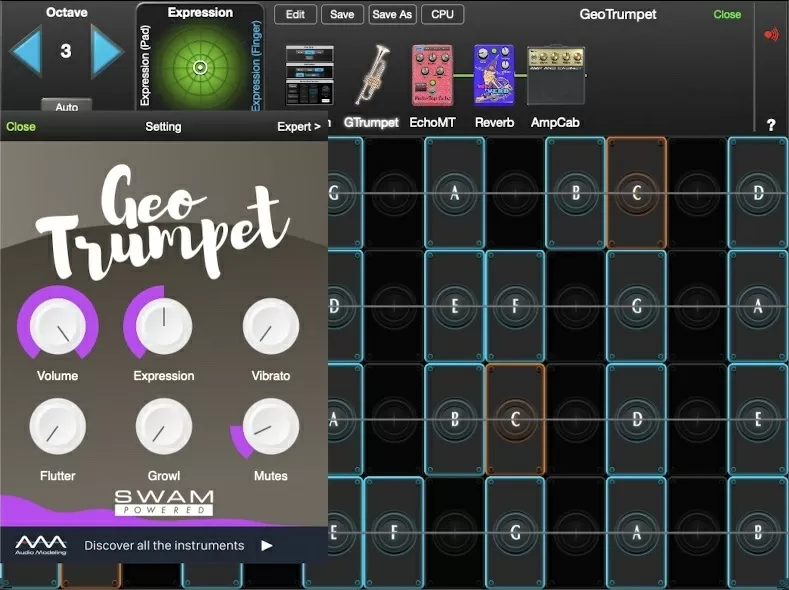Open the Expert settings view
This screenshot has height=590, width=789.
click(299, 127)
